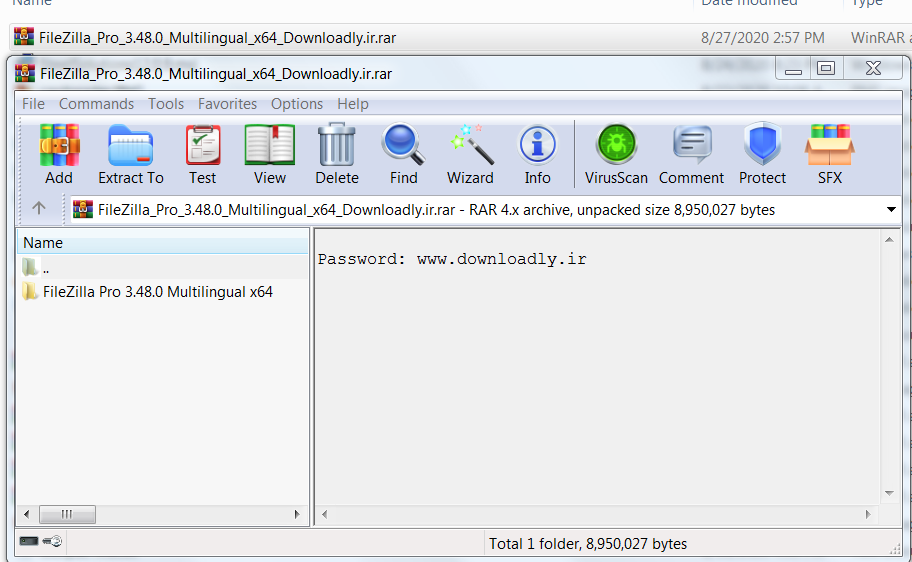Close the WinRAR window

873,69
